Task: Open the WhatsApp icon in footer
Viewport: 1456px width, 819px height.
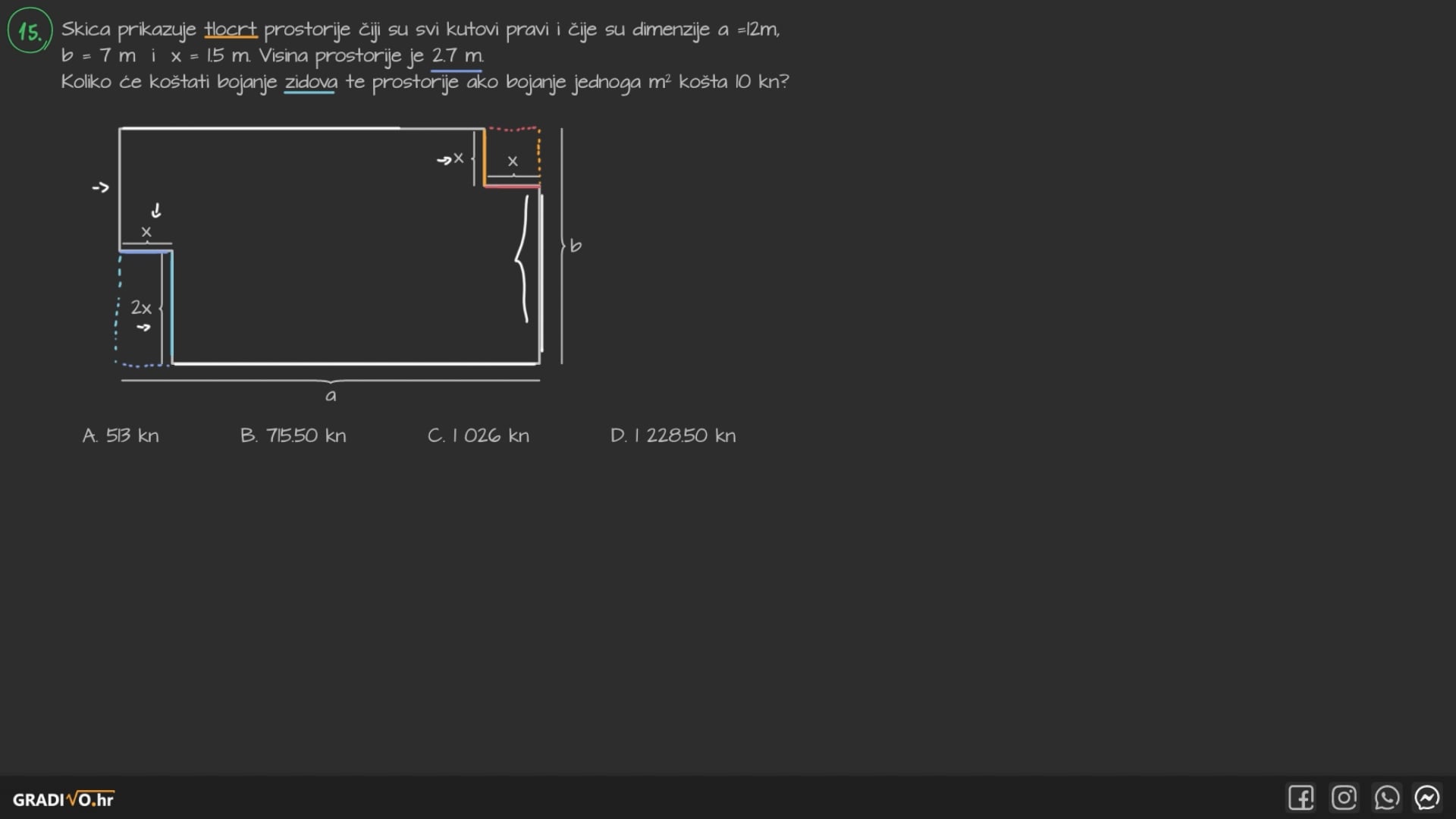Action: (x=1386, y=798)
